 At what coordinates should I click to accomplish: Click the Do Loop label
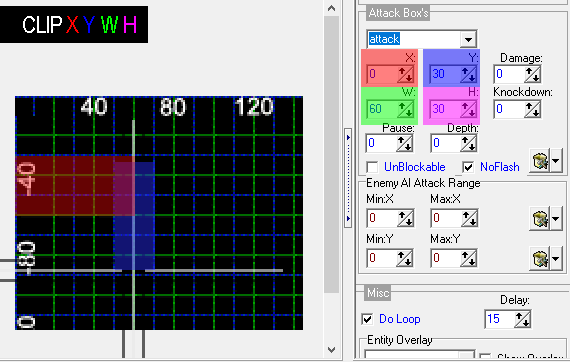(x=400, y=319)
